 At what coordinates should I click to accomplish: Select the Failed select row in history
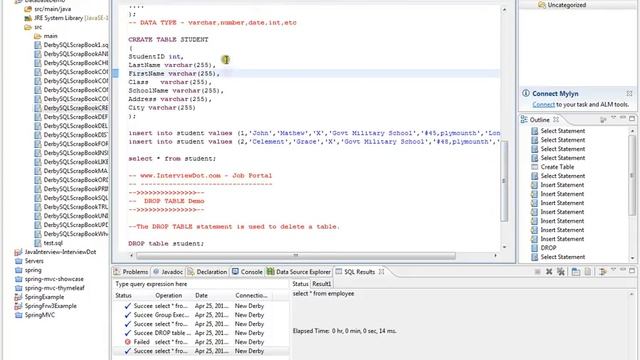200,342
